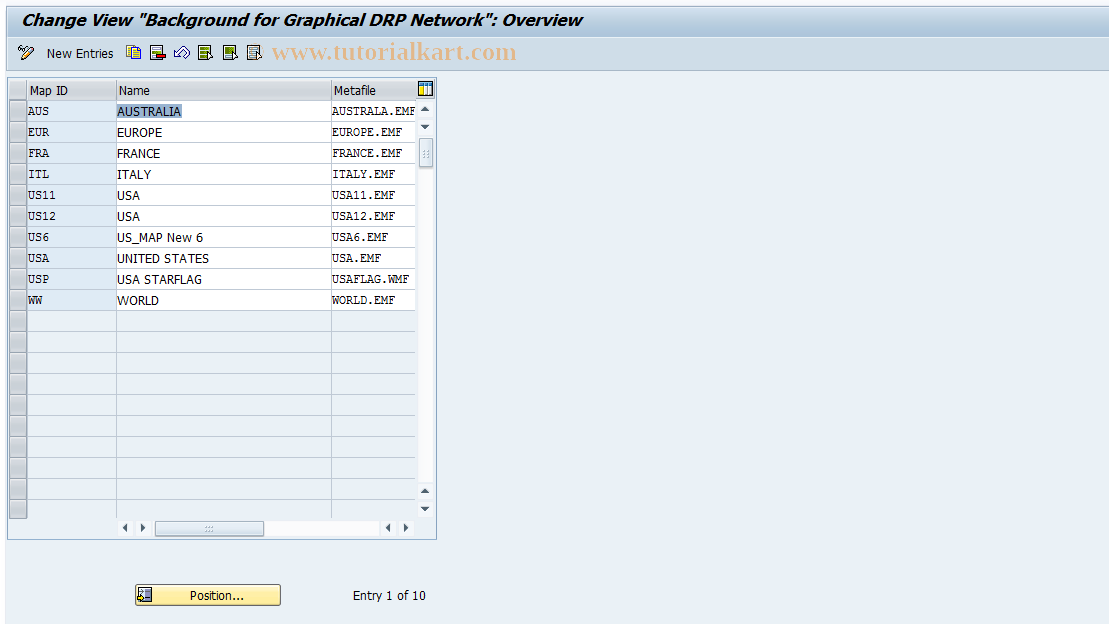Click the UNITED STATES name field

point(223,258)
